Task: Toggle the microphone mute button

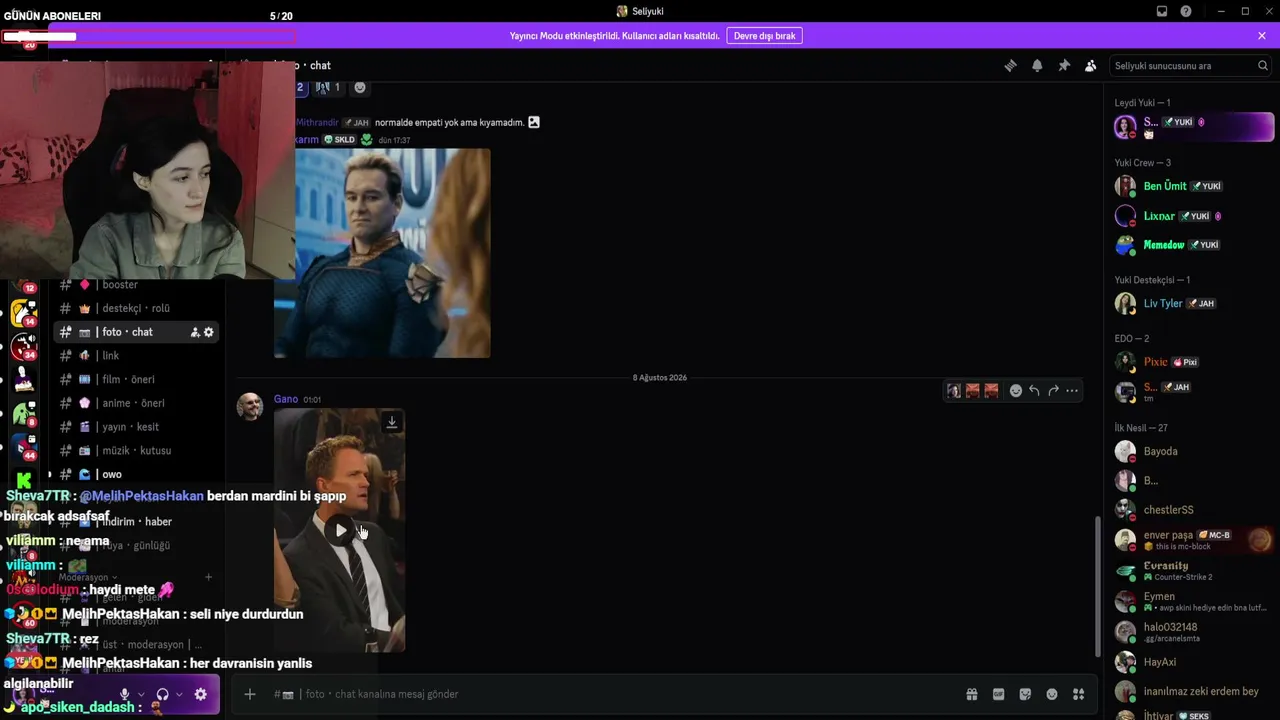Action: [x=125, y=694]
